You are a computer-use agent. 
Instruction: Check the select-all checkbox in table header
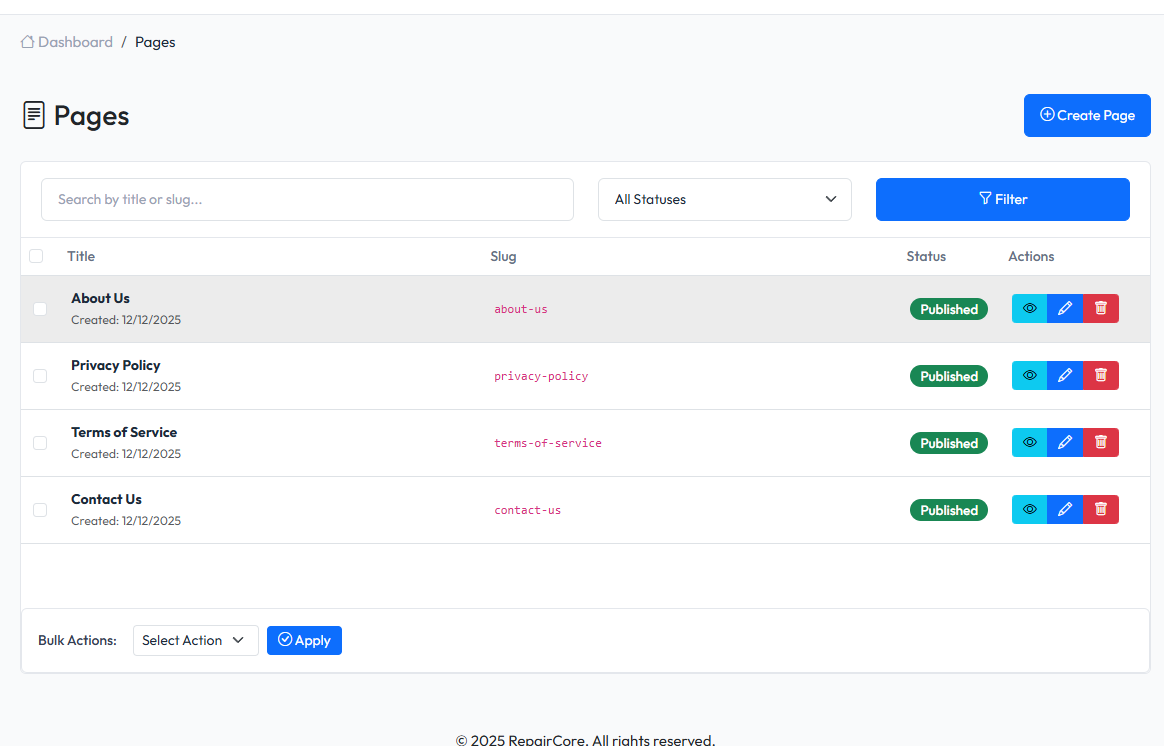36,256
